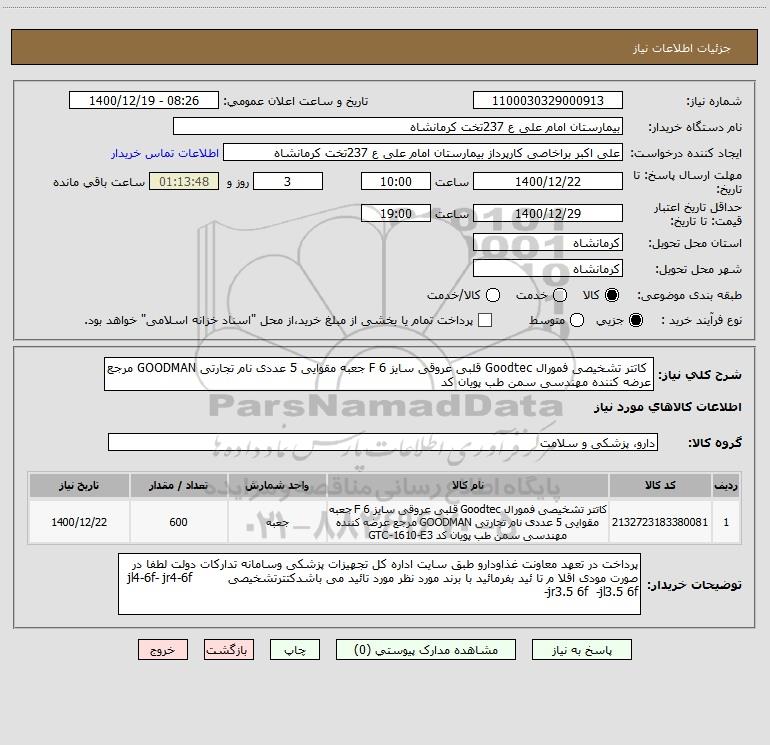This screenshot has width=770, height=745.
Task: Click the request creator field علی اکبر براخاصی
Action: click(x=423, y=153)
